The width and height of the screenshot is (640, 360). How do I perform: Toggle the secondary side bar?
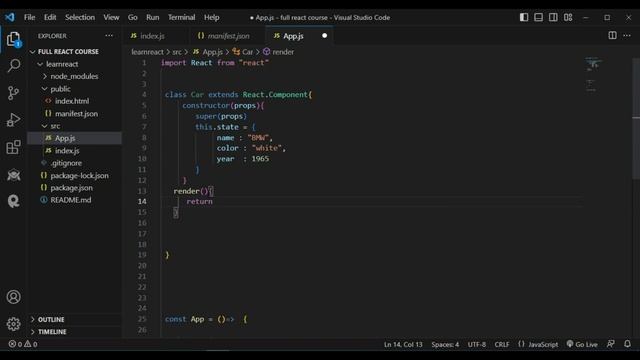tap(553, 17)
